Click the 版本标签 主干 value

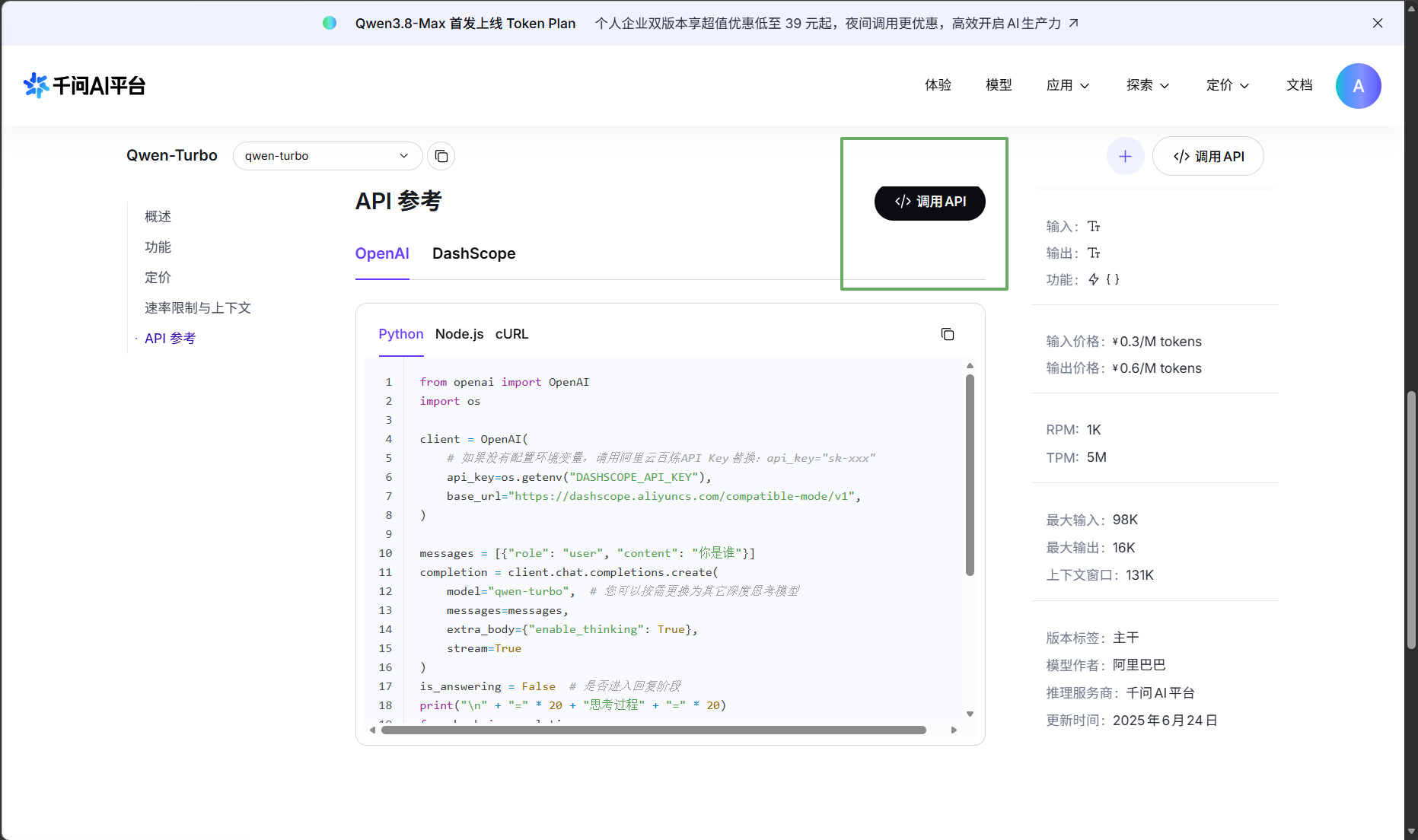[1126, 638]
